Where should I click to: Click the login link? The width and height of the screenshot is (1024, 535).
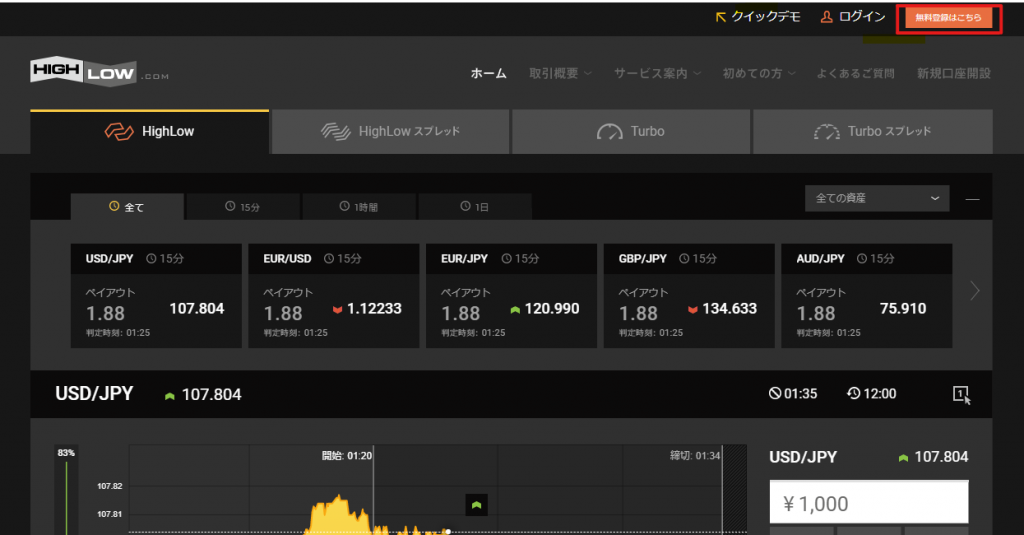[x=853, y=17]
